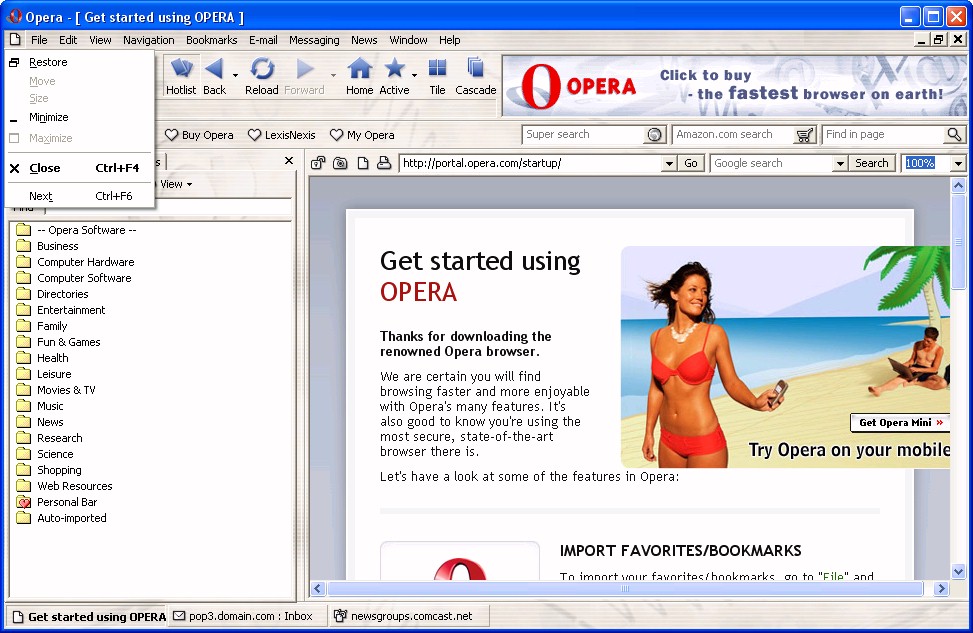Viewport: 973px width, 633px height.
Task: Open the Computer Hardware folder
Action: pos(75,263)
